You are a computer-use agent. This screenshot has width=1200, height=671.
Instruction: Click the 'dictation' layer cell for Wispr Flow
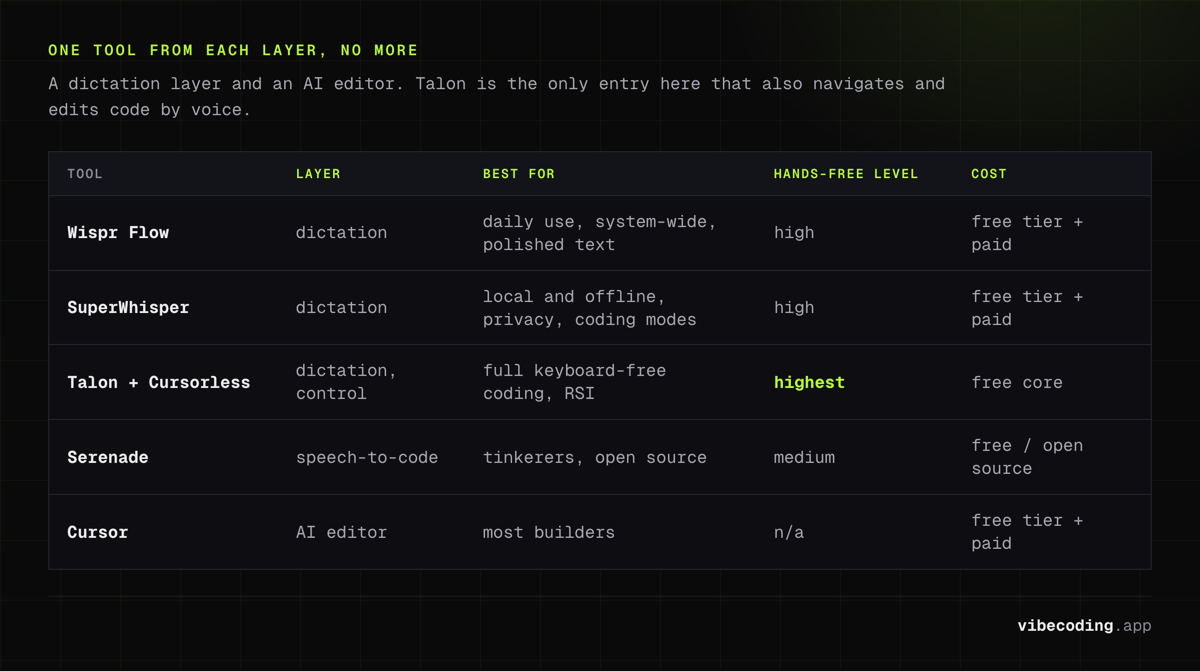click(341, 233)
